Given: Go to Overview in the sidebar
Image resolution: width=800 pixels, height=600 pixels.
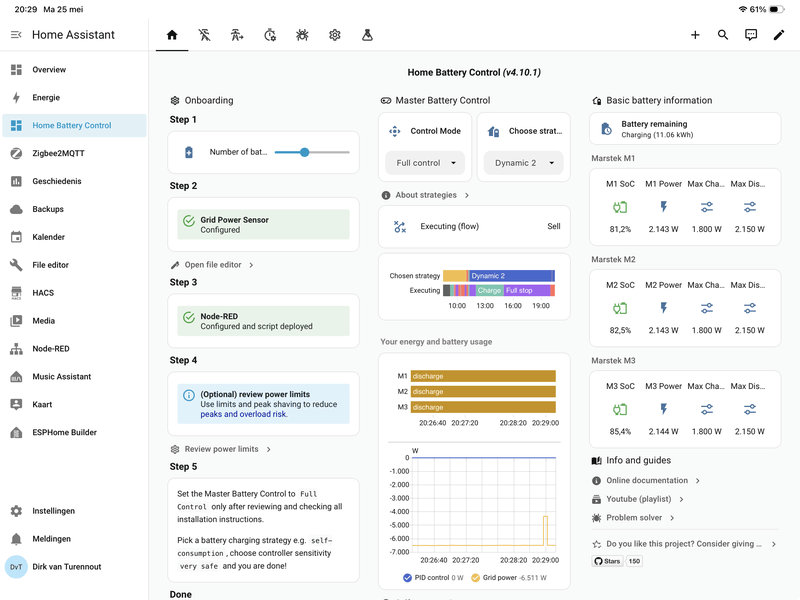Looking at the screenshot, I should pos(74,69).
